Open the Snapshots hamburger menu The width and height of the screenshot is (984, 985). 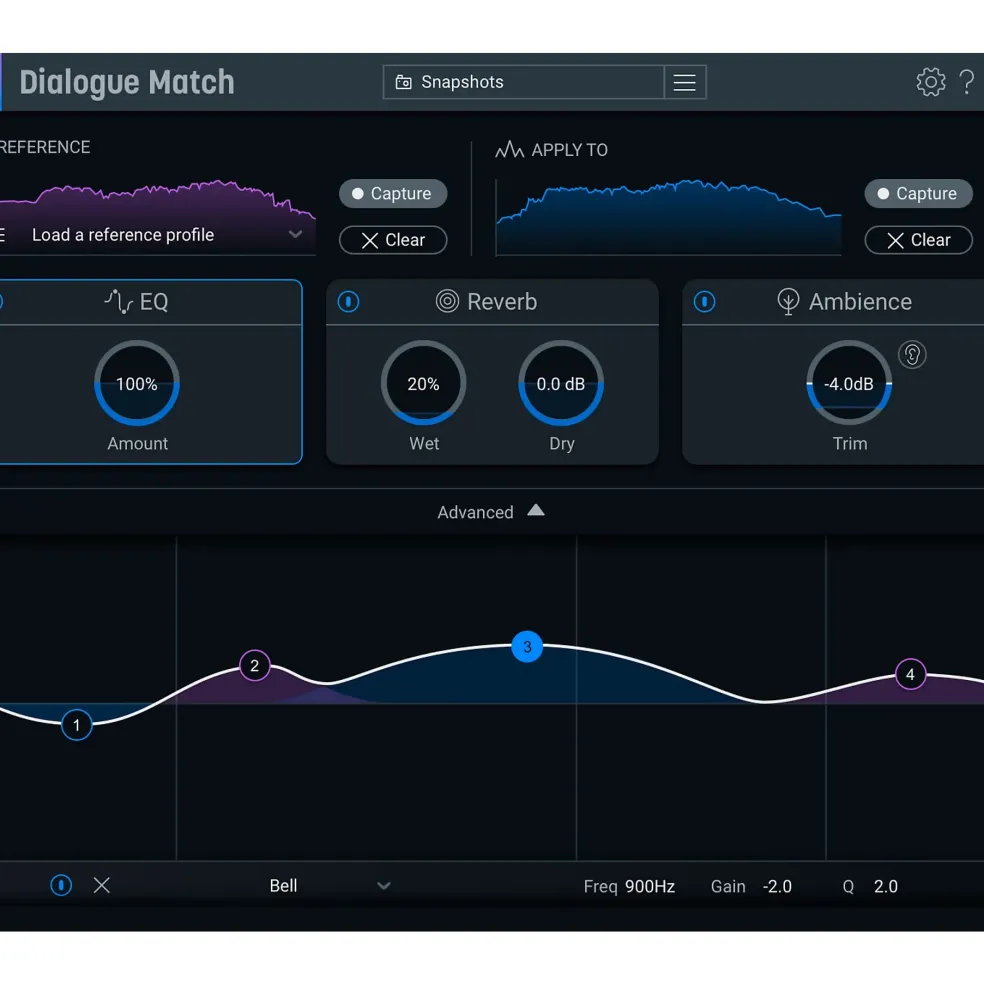pyautogui.click(x=685, y=82)
